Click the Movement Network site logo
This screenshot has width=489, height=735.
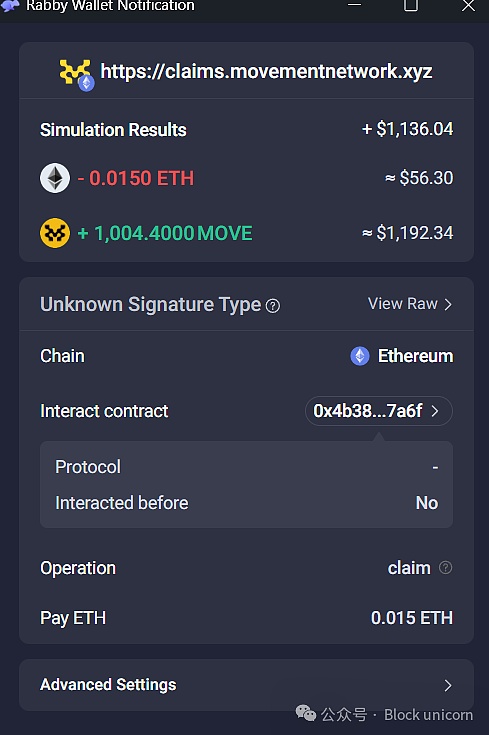[75, 73]
